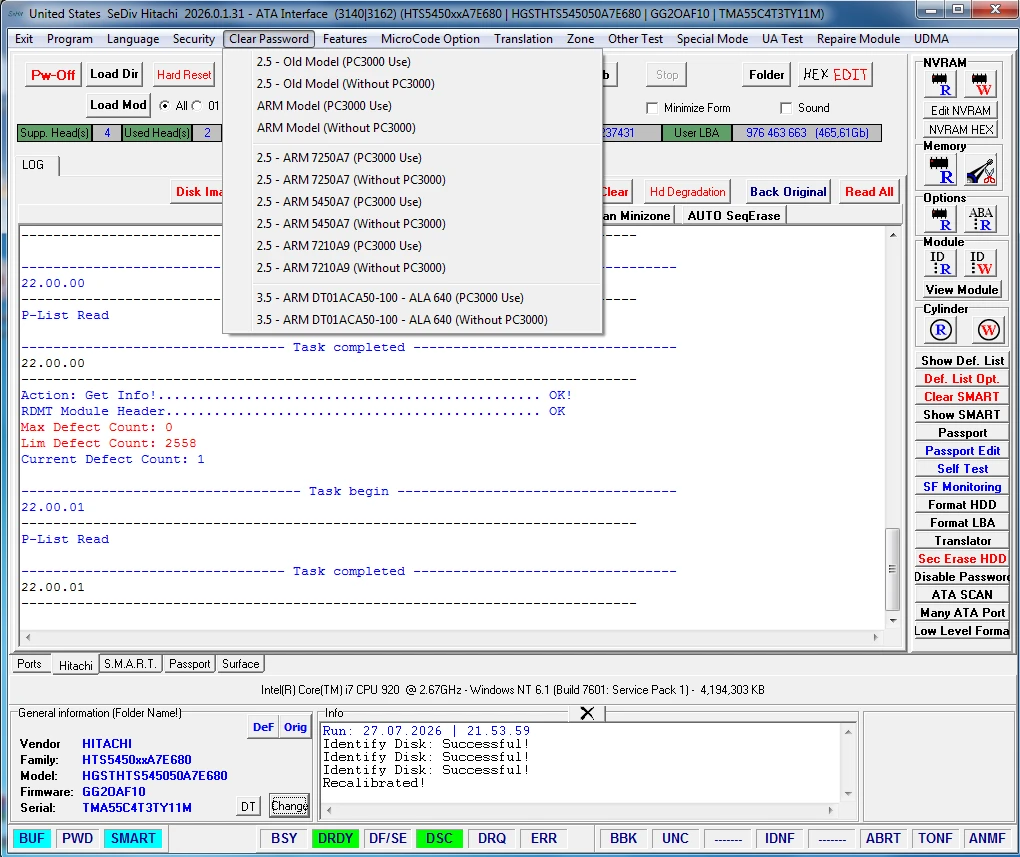The height and width of the screenshot is (857, 1020).
Task: Click the BUF status indicator
Action: click(x=32, y=838)
